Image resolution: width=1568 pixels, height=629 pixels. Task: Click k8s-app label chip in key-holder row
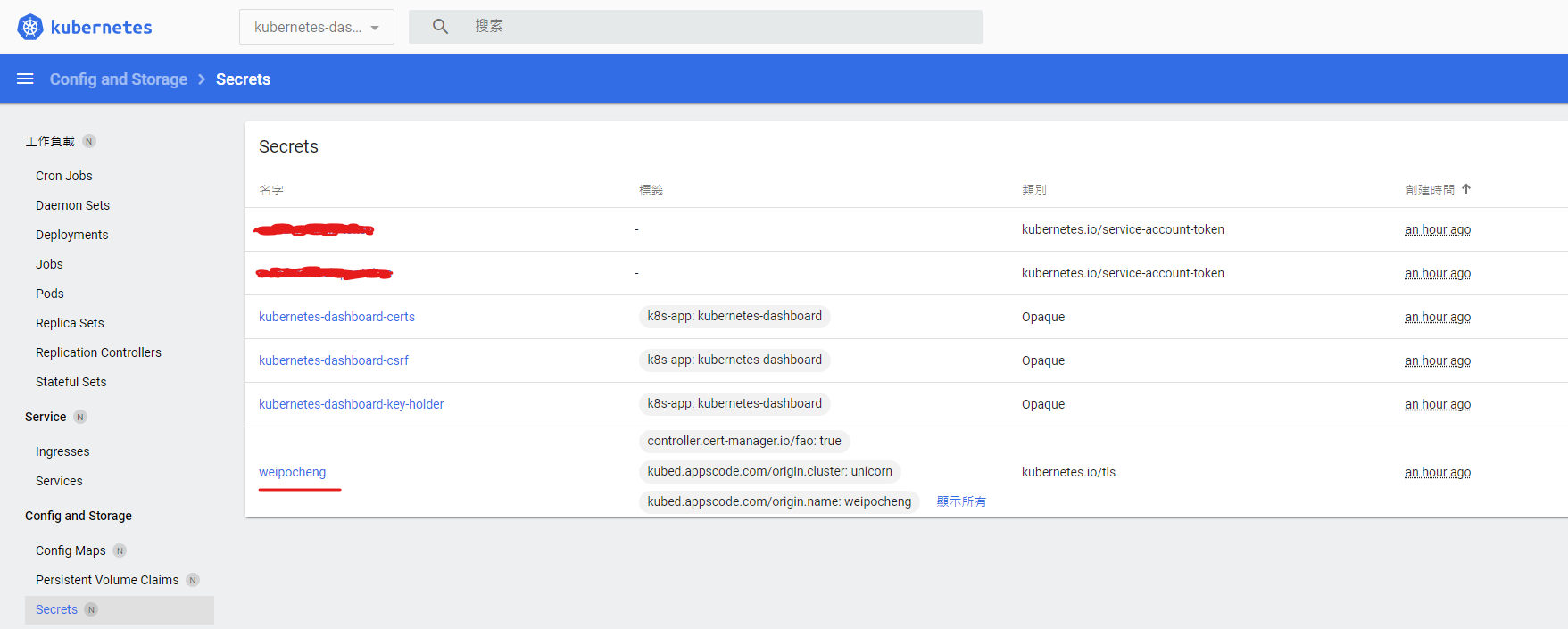(x=734, y=404)
